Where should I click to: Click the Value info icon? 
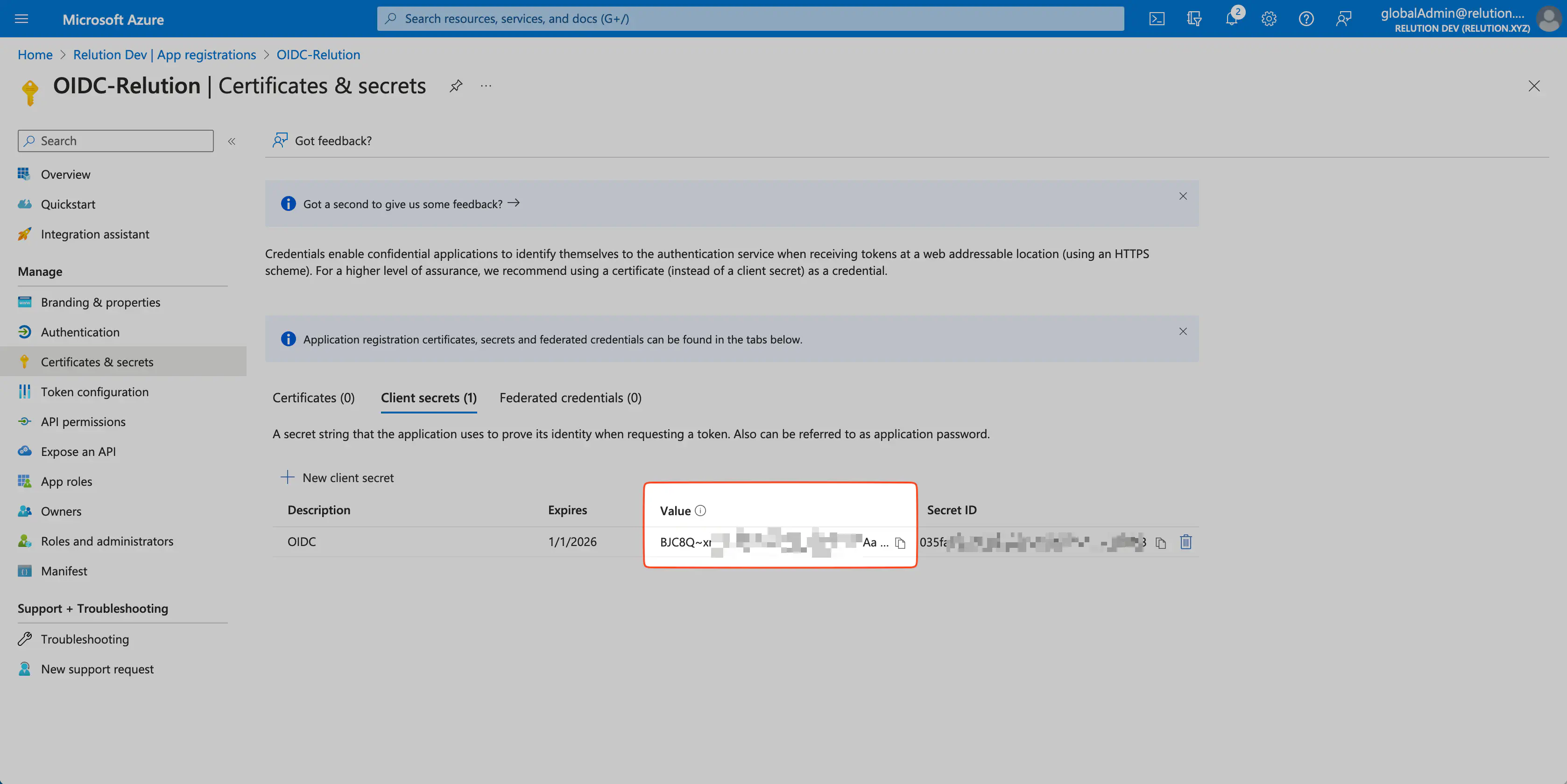pyautogui.click(x=700, y=511)
